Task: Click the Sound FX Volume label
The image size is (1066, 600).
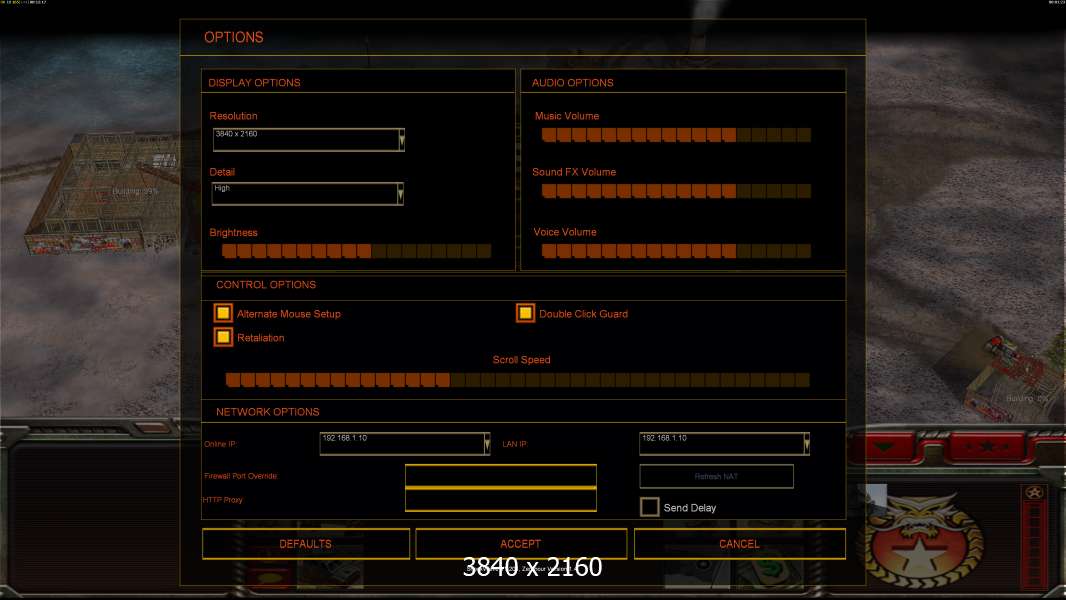Action: (x=574, y=172)
